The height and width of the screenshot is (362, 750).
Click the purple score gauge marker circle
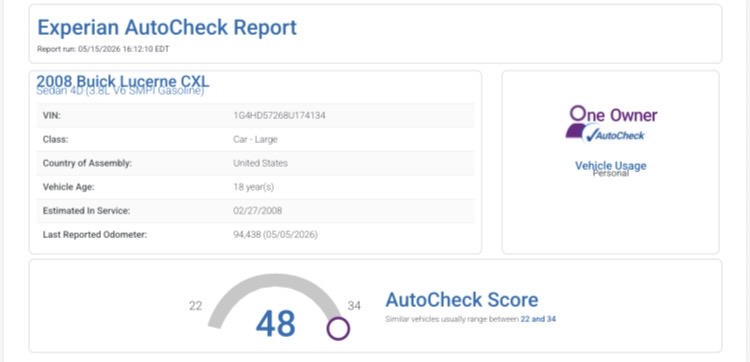[338, 329]
